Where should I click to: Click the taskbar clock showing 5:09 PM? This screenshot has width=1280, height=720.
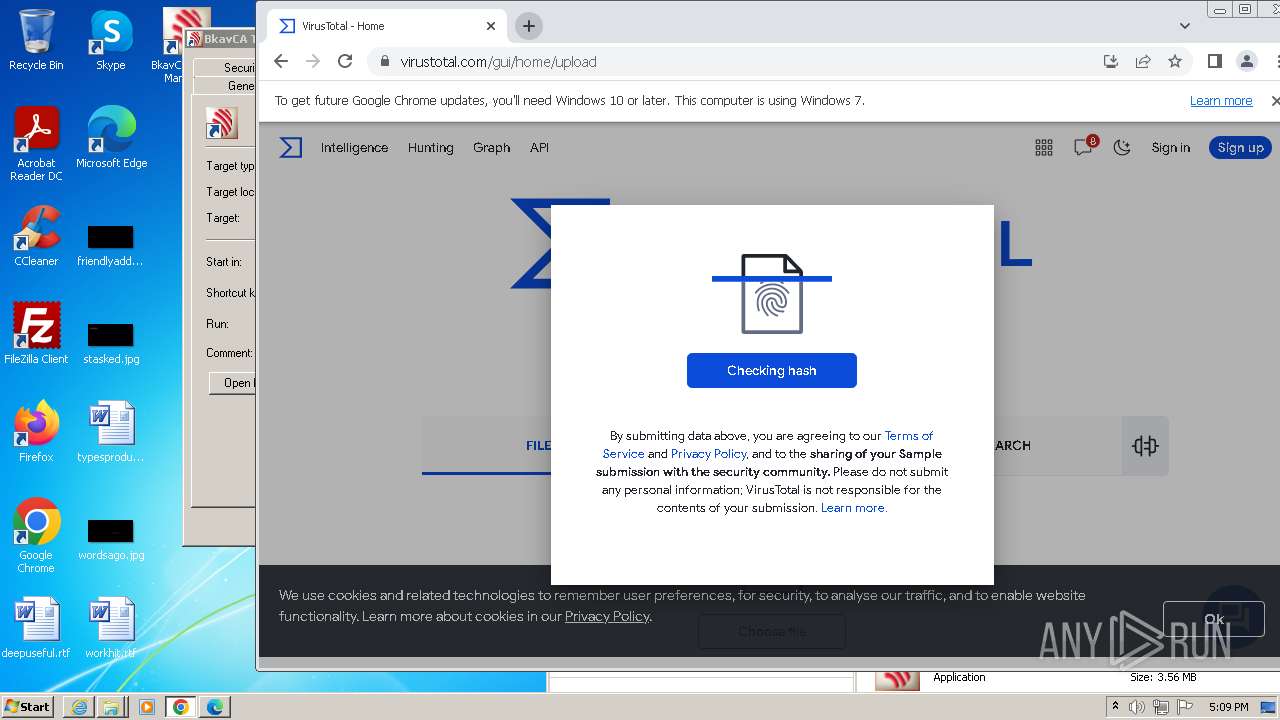1228,707
